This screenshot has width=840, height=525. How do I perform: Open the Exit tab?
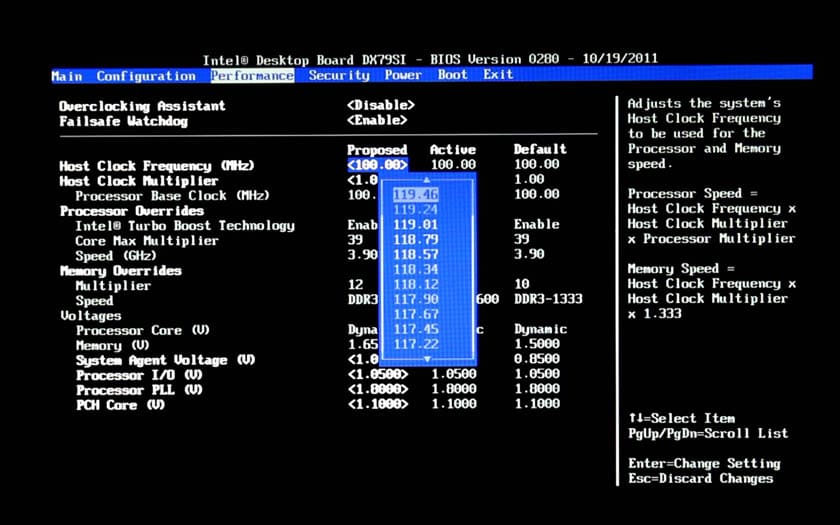[x=498, y=75]
